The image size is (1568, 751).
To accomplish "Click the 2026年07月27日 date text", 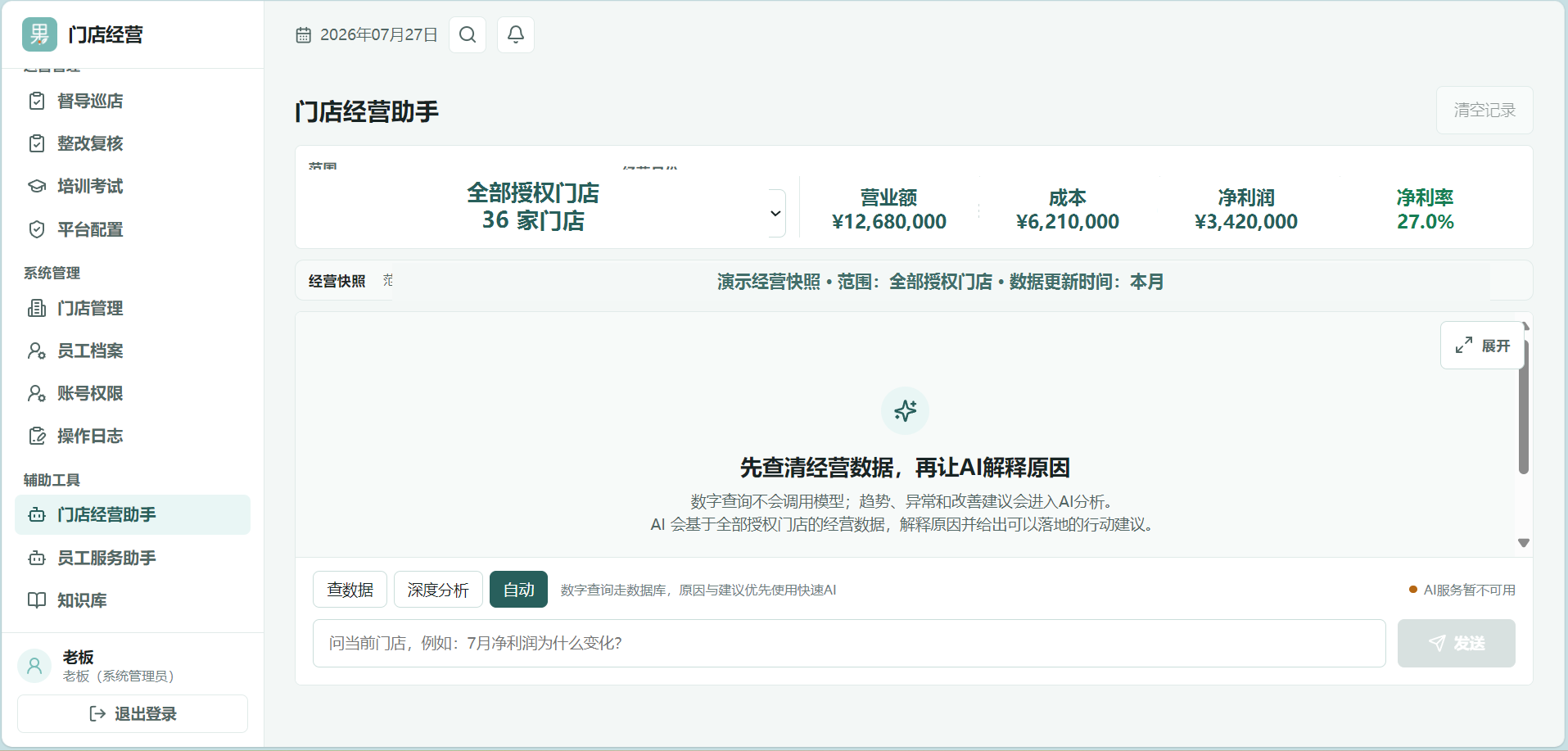I will coord(379,35).
